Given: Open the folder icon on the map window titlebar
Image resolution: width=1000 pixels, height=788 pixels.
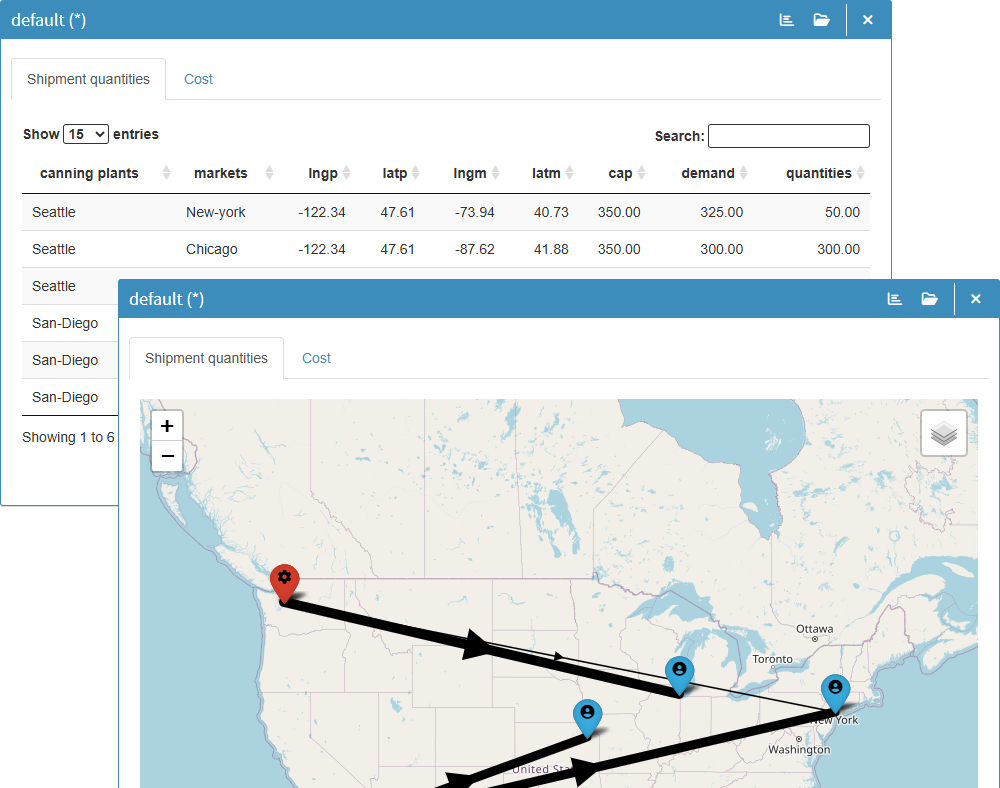Looking at the screenshot, I should (930, 298).
